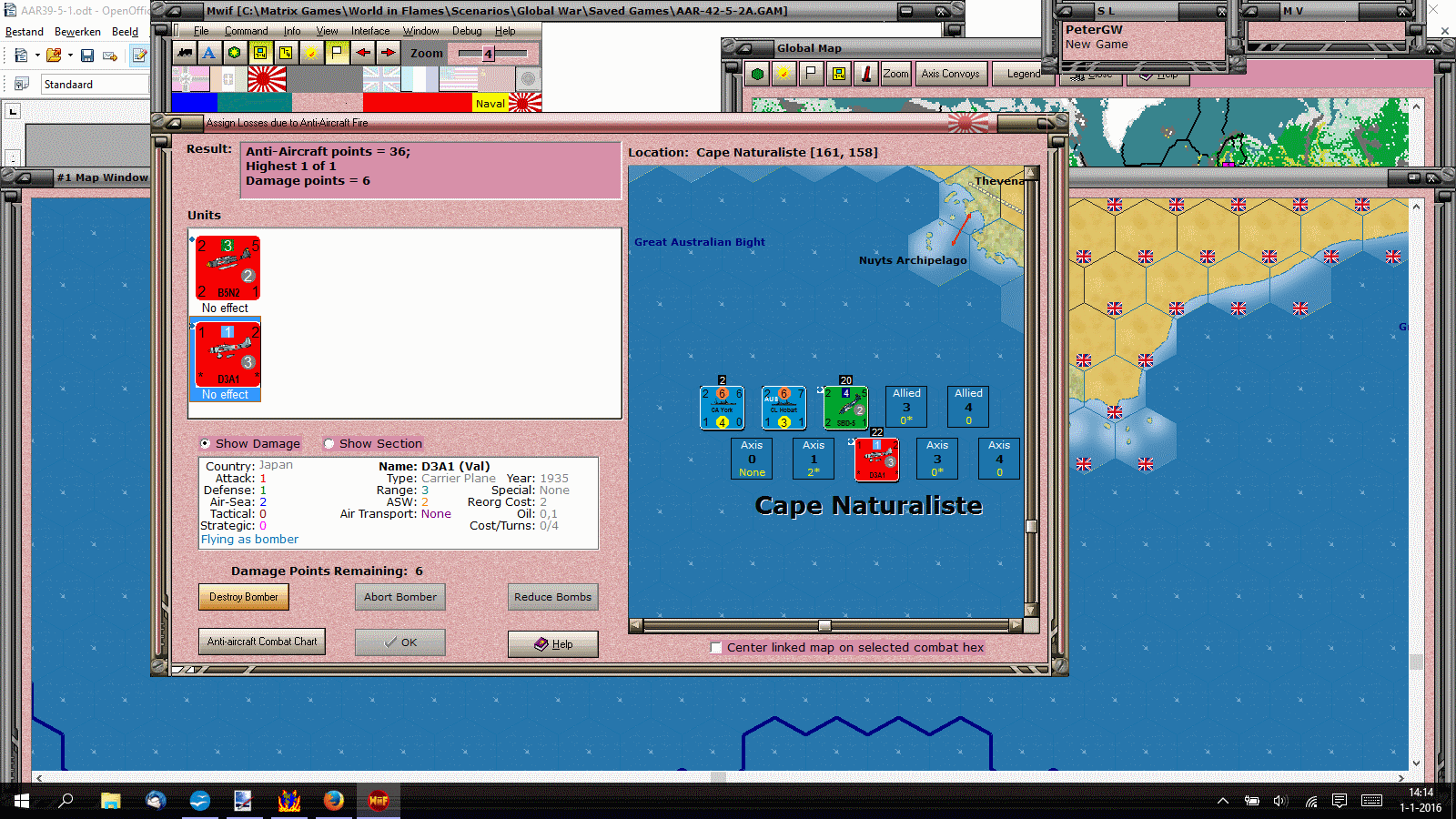
Task: Click the red D3A1 counter on map
Action: 876,460
